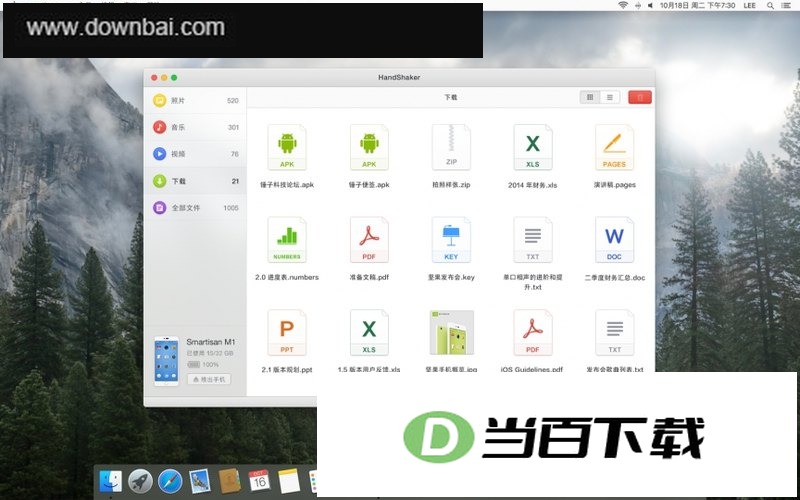The width and height of the screenshot is (800, 500).
Task: Click the Wi-Fi icon in menu bar
Action: pos(622,5)
